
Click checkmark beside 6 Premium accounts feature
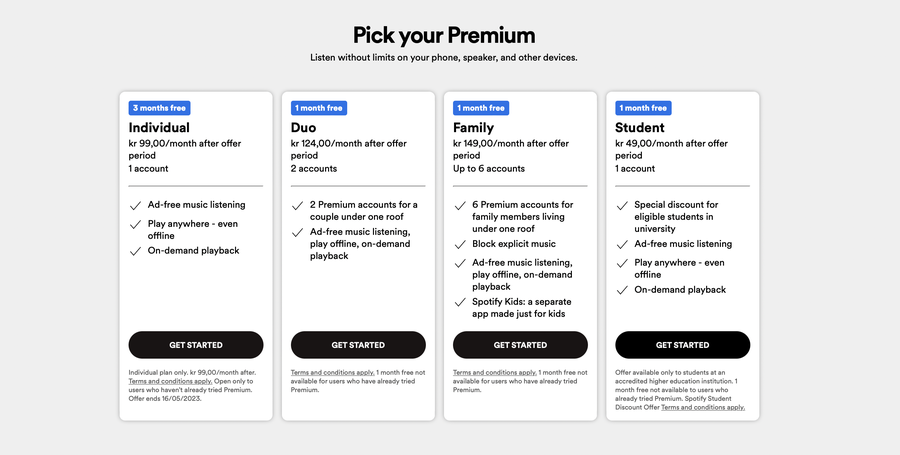[x=460, y=205]
